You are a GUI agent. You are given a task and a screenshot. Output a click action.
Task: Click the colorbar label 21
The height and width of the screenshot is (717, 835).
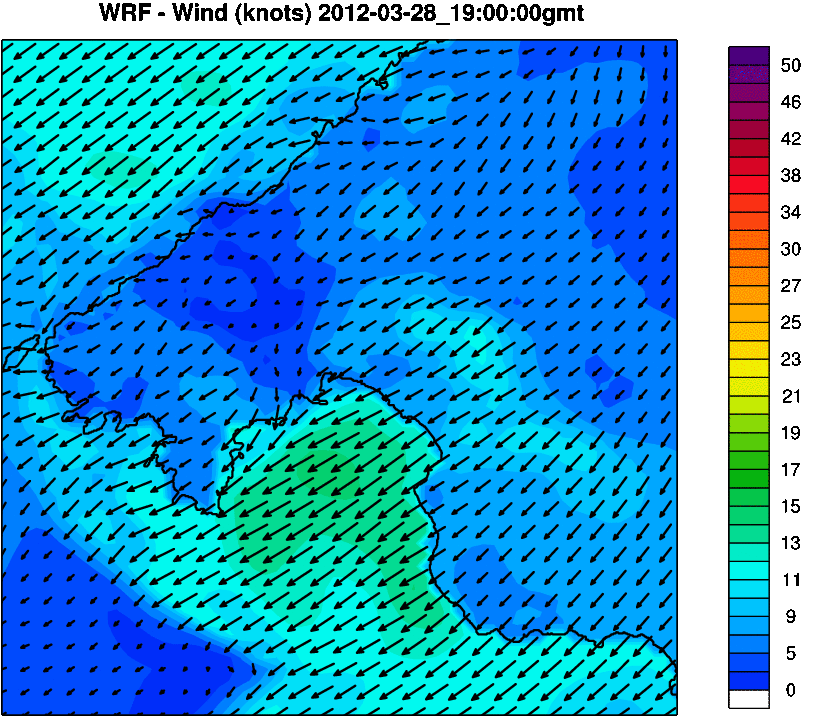click(791, 396)
